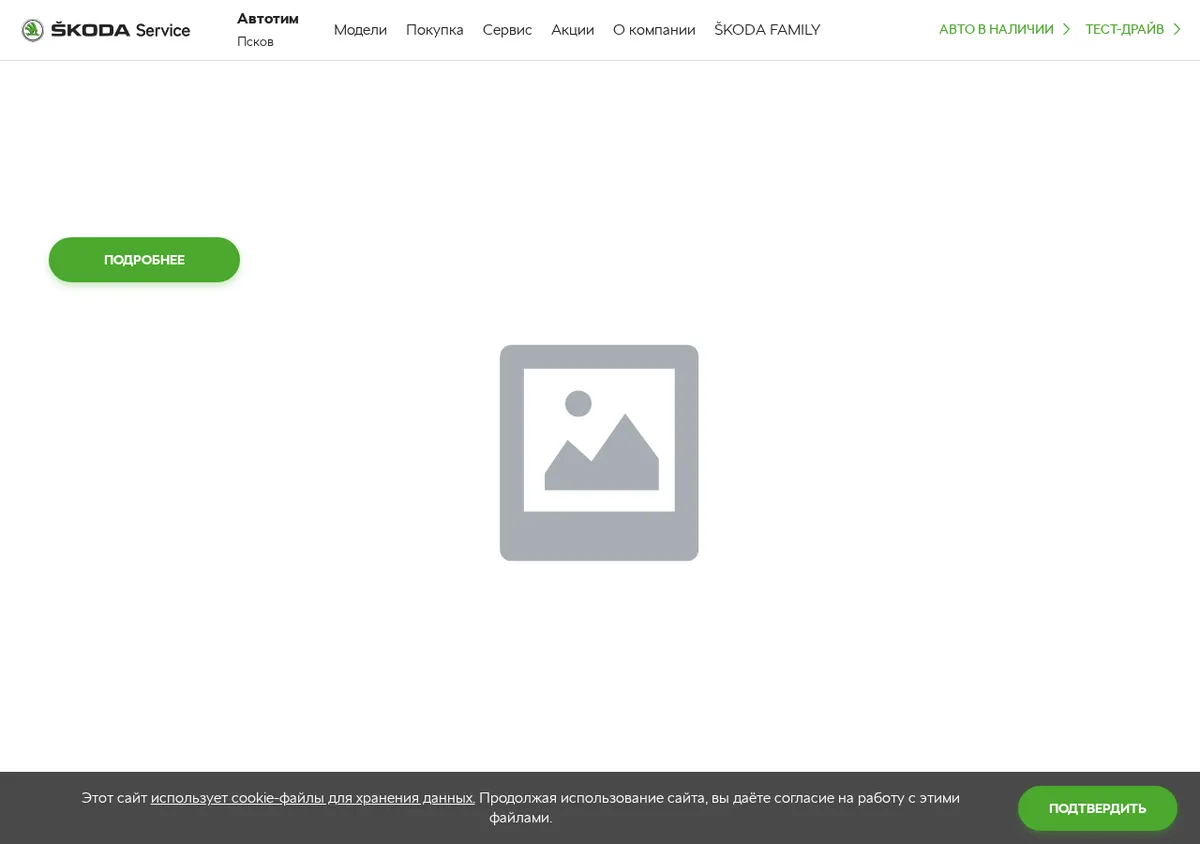Open the Модели menu
Image resolution: width=1200 pixels, height=844 pixels.
tap(360, 30)
